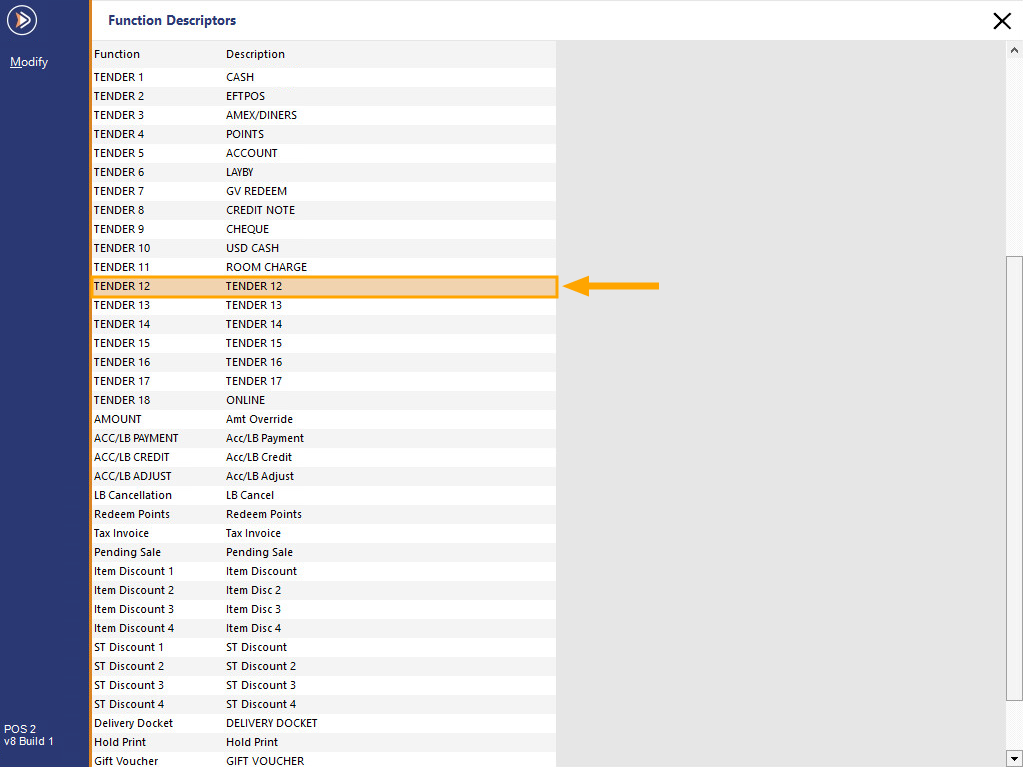Click the ROOM CHARGE row
Viewport: 1023px width, 767px height.
pos(323,267)
